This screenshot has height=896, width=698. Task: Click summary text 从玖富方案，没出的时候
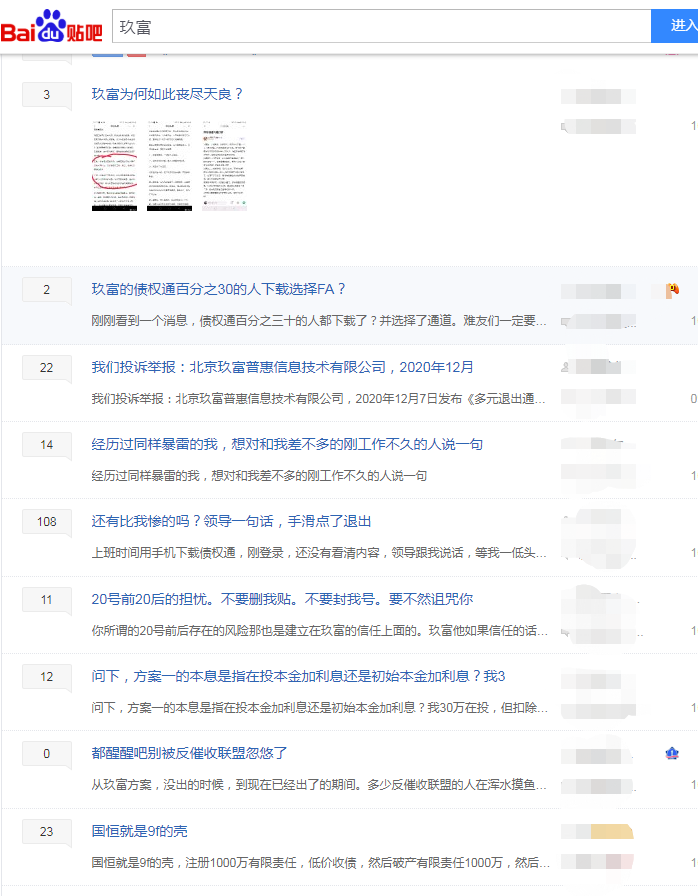click(x=319, y=785)
